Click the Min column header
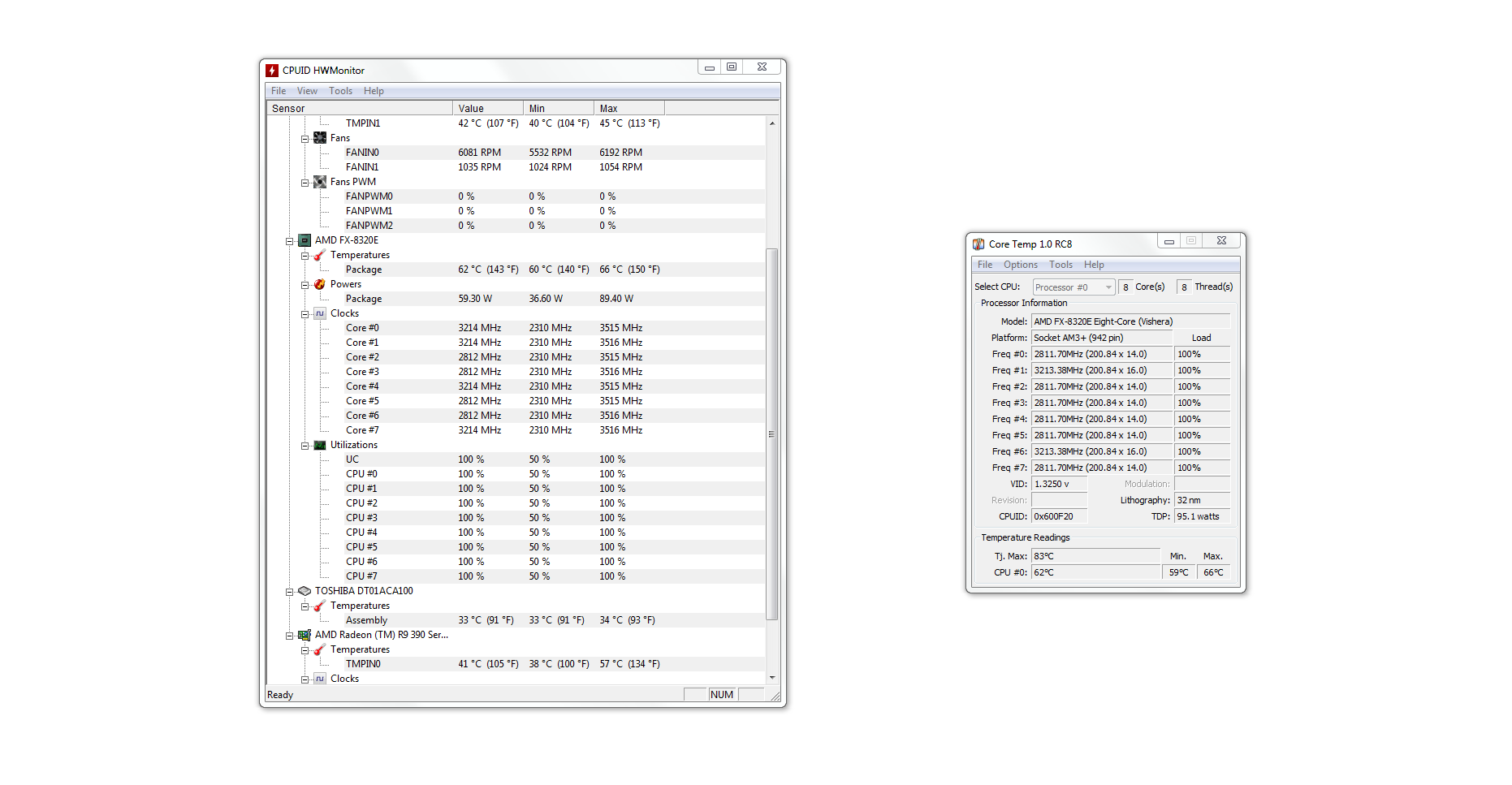Viewport: 1512px width, 785px height. tap(559, 108)
